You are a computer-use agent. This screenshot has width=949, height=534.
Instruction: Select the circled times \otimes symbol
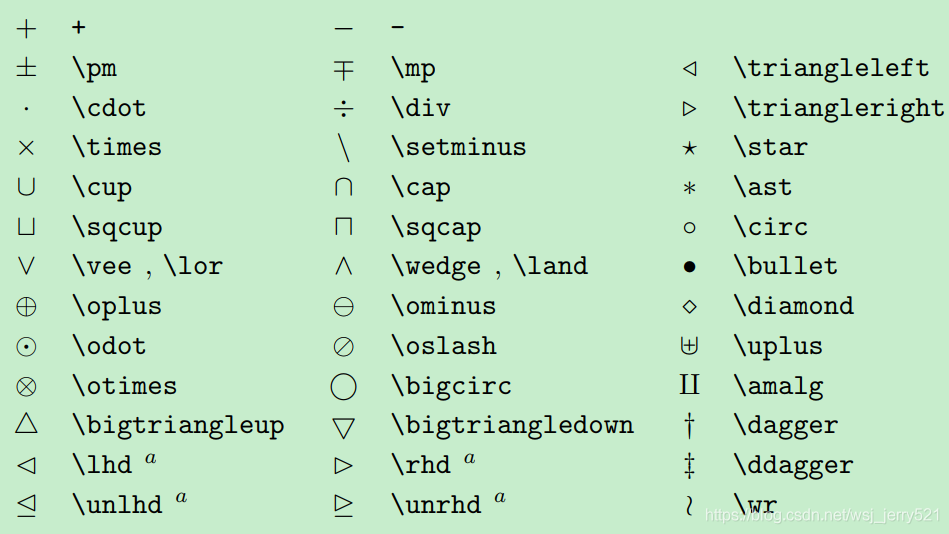tap(26, 387)
